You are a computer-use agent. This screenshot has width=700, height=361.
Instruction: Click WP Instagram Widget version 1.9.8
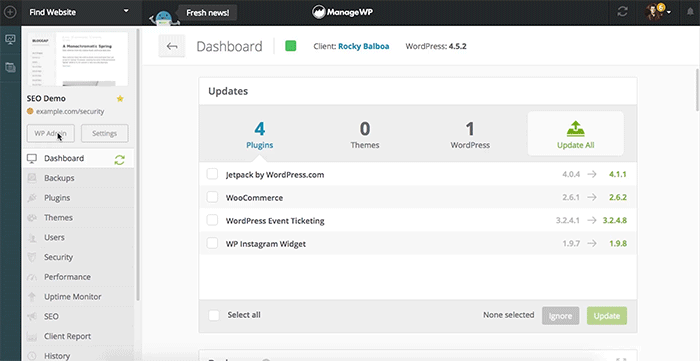(x=618, y=244)
